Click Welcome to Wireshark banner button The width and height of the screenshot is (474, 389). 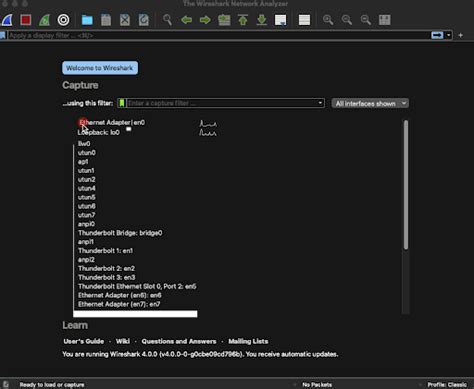tap(100, 68)
